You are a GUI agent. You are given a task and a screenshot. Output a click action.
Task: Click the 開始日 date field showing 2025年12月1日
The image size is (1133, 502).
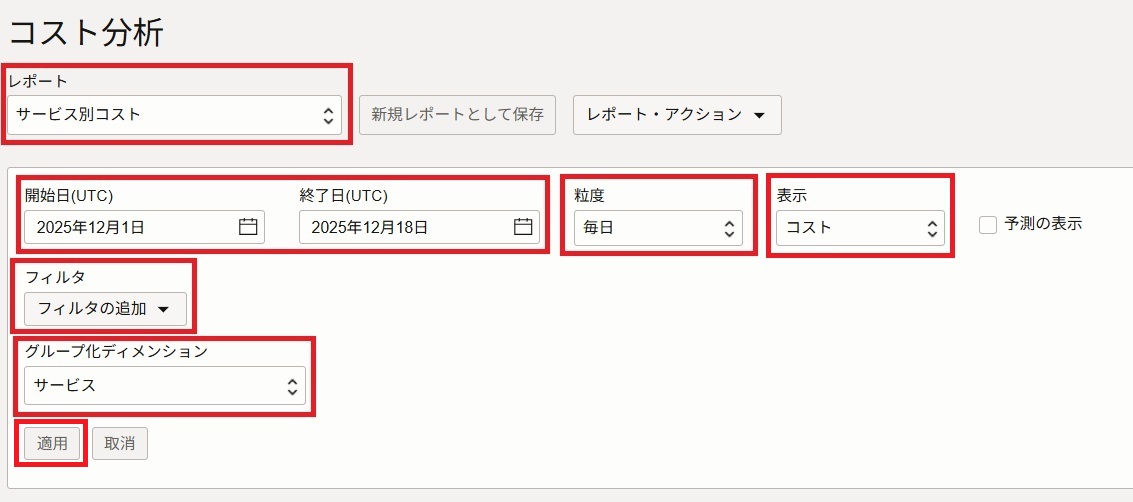[130, 227]
